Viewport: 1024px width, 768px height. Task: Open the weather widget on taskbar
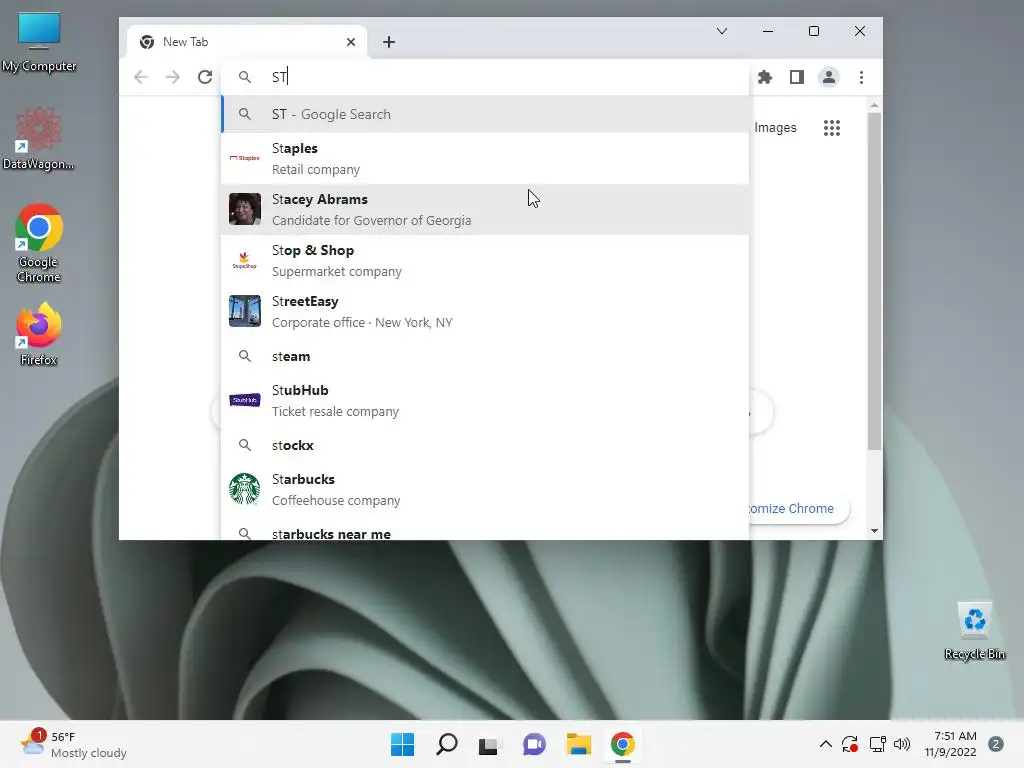click(73, 744)
